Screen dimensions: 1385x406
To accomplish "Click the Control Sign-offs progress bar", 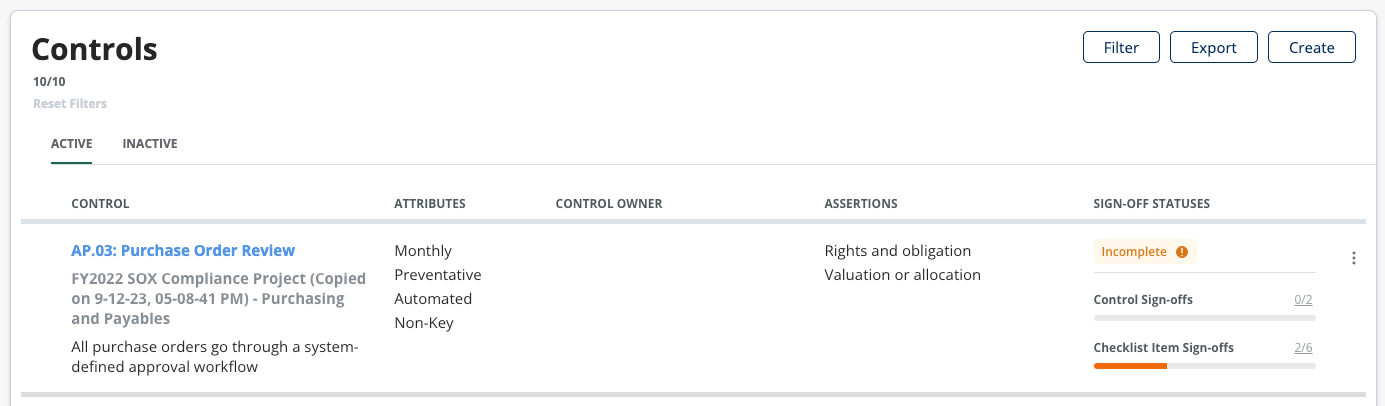I will pos(1204,318).
